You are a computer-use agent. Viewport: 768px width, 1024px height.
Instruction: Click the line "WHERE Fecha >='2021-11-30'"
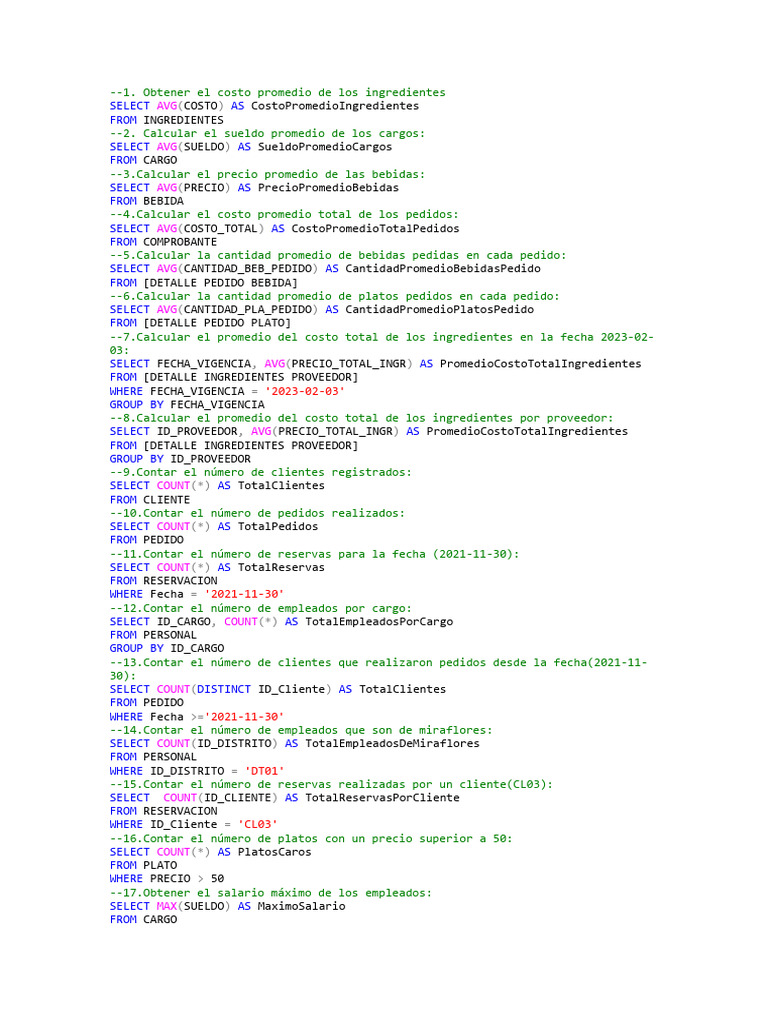[197, 716]
